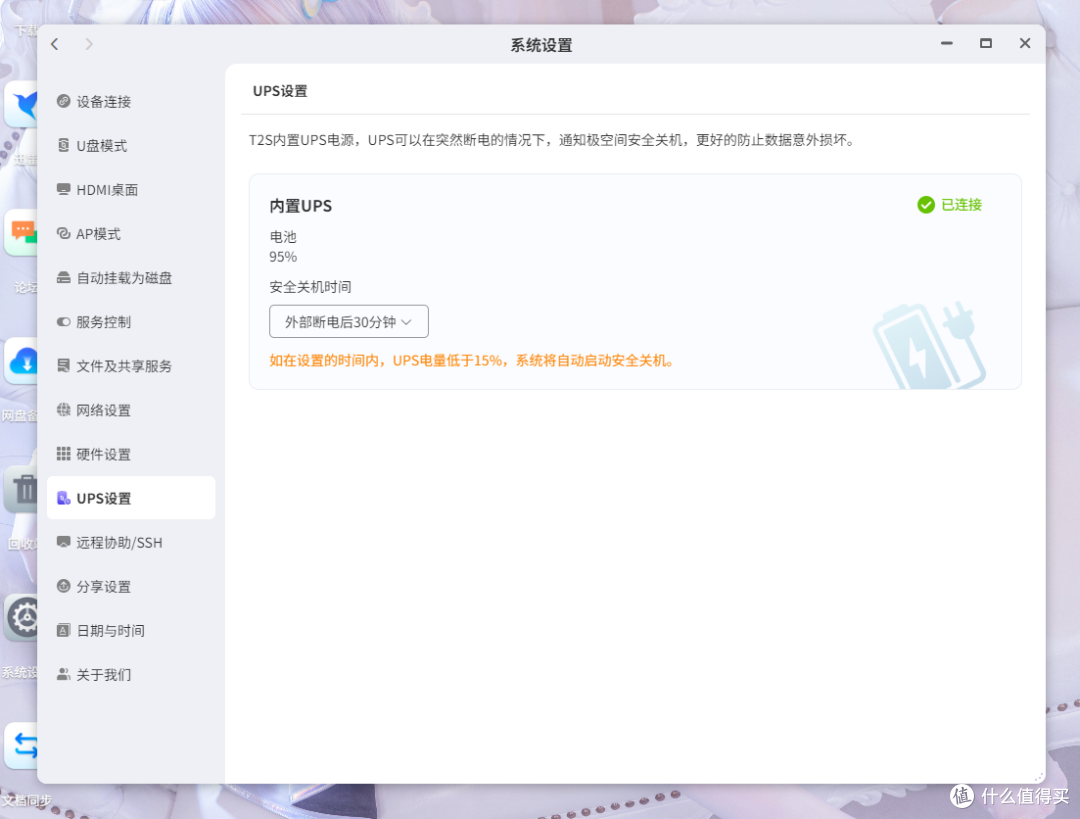The height and width of the screenshot is (819, 1080).
Task: Click the 文件及共享服务 icon
Action: tap(63, 366)
